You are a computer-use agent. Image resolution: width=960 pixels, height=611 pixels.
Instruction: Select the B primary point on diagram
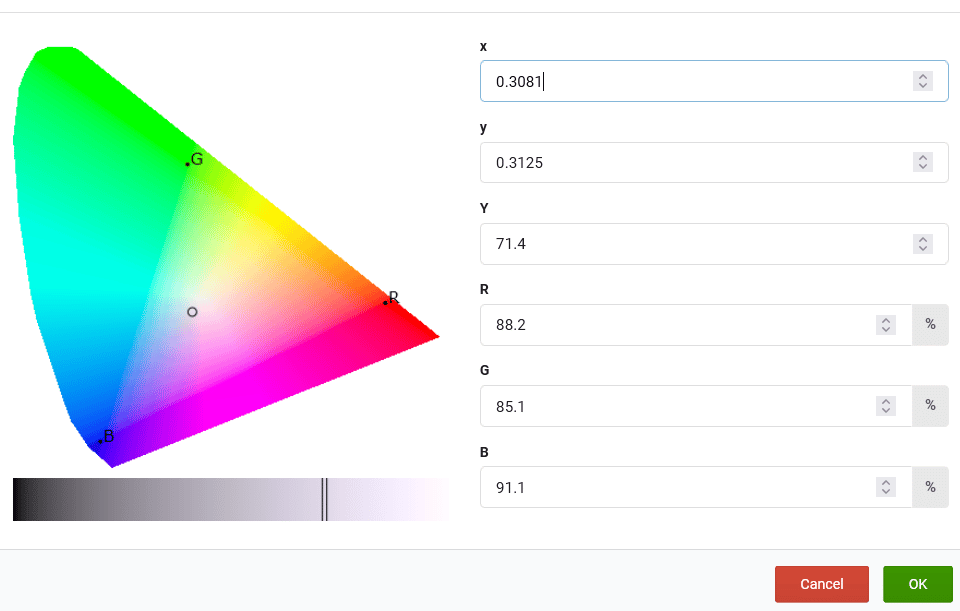point(100,441)
